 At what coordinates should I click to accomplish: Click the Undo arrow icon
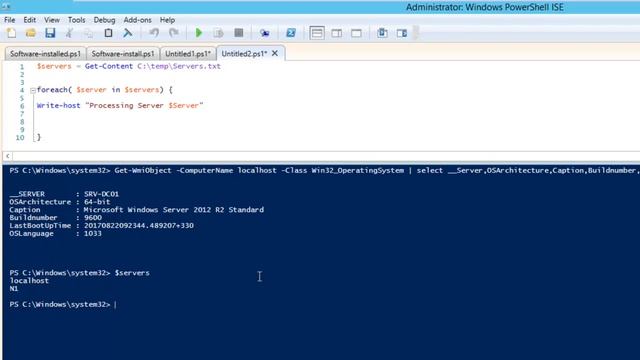[154, 33]
